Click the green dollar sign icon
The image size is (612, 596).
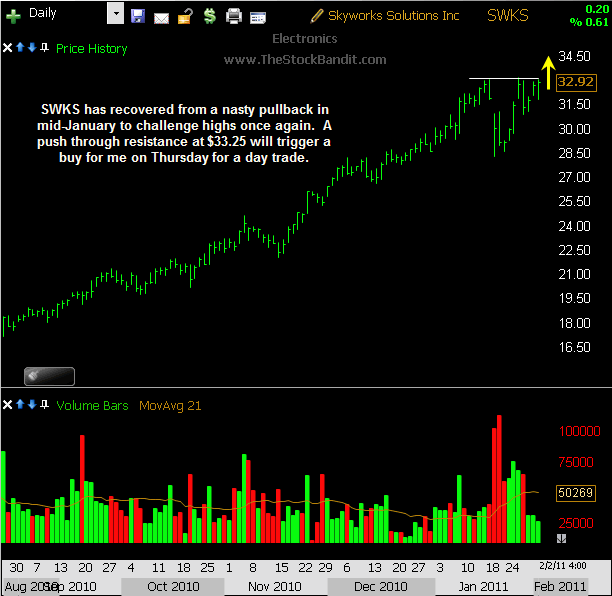[x=208, y=16]
